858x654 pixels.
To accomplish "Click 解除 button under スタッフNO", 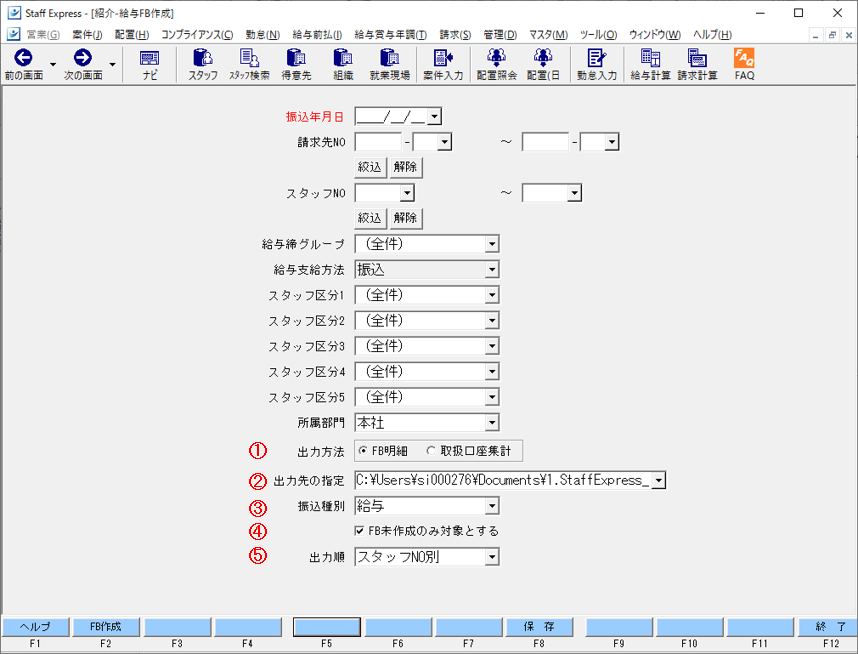I will 405,218.
